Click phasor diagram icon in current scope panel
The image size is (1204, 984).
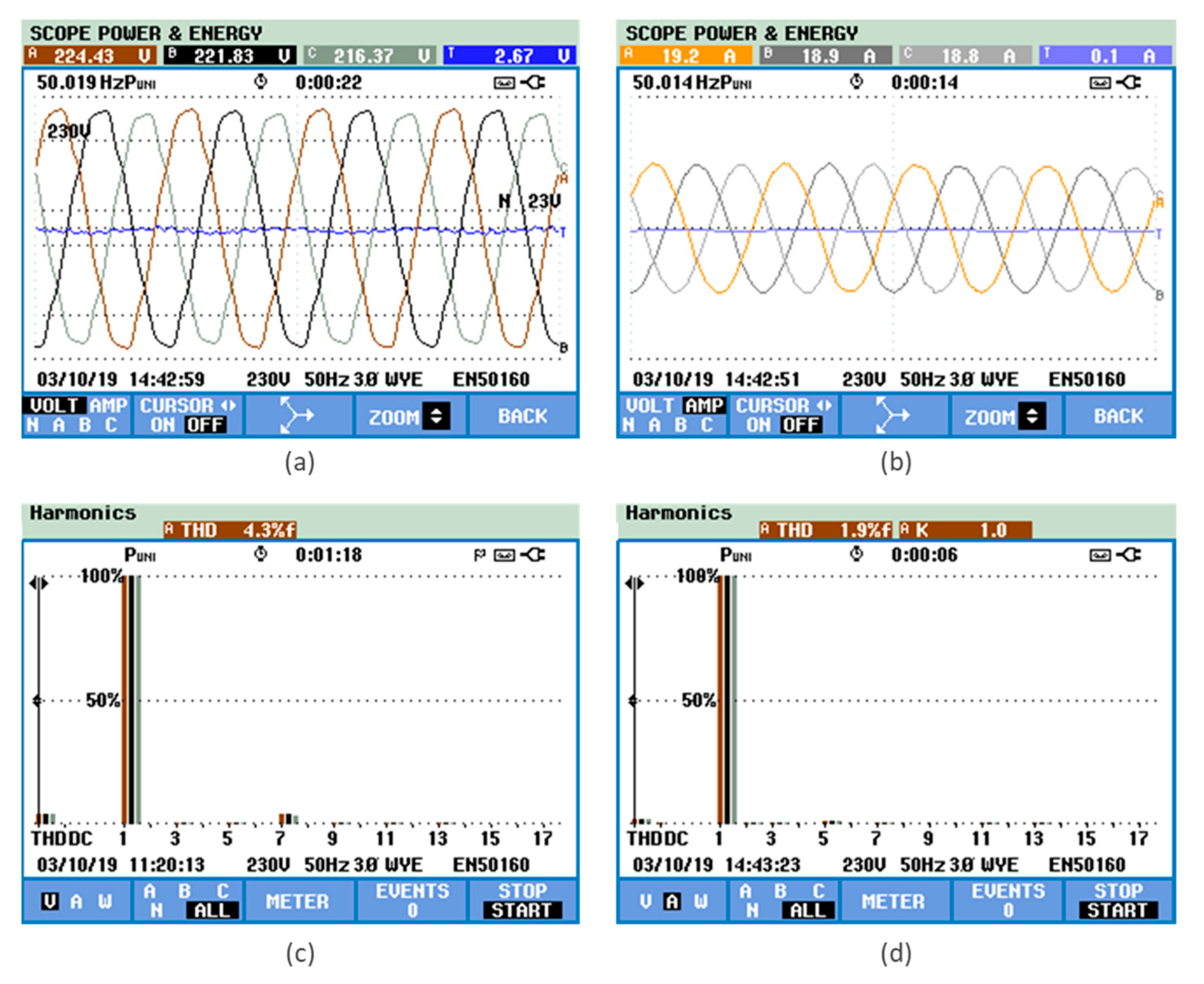(893, 415)
